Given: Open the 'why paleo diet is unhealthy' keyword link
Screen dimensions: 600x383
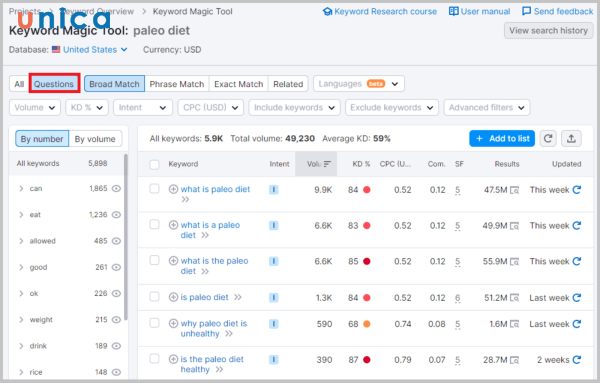Looking at the screenshot, I should [x=214, y=328].
